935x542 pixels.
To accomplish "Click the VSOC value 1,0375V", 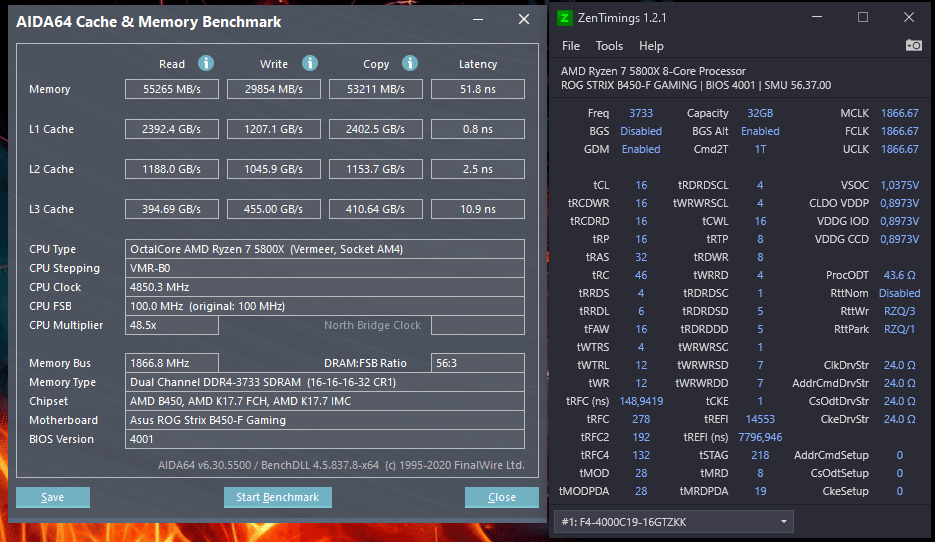I will pos(900,185).
